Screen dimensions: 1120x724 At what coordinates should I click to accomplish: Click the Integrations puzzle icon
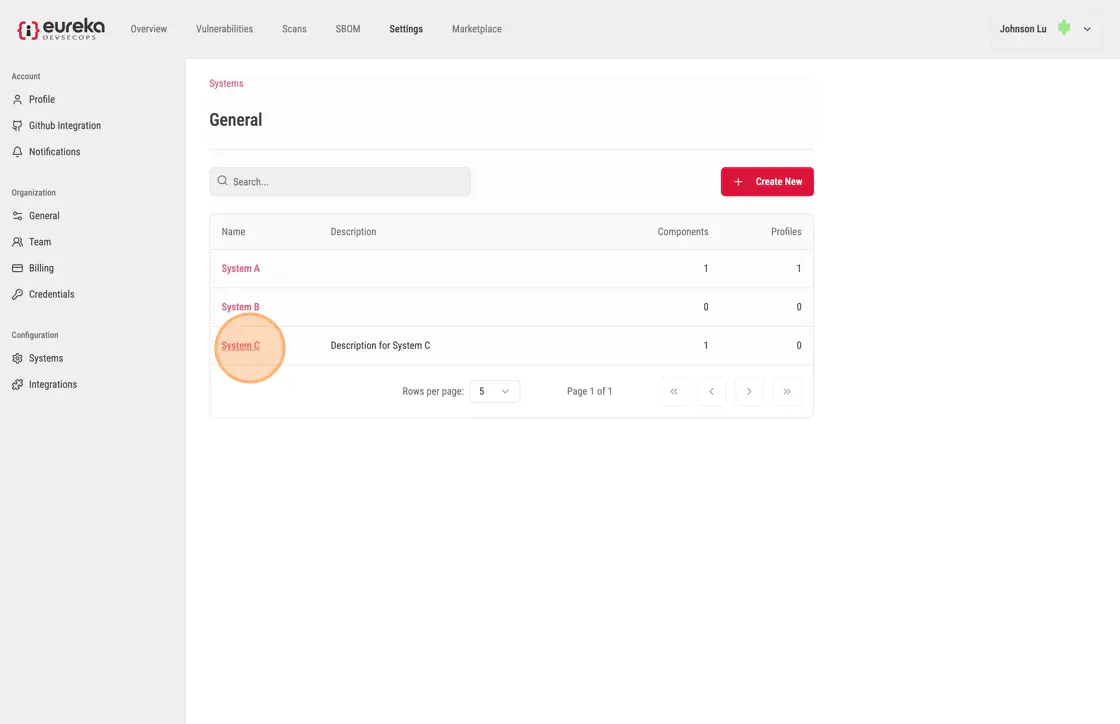click(17, 384)
